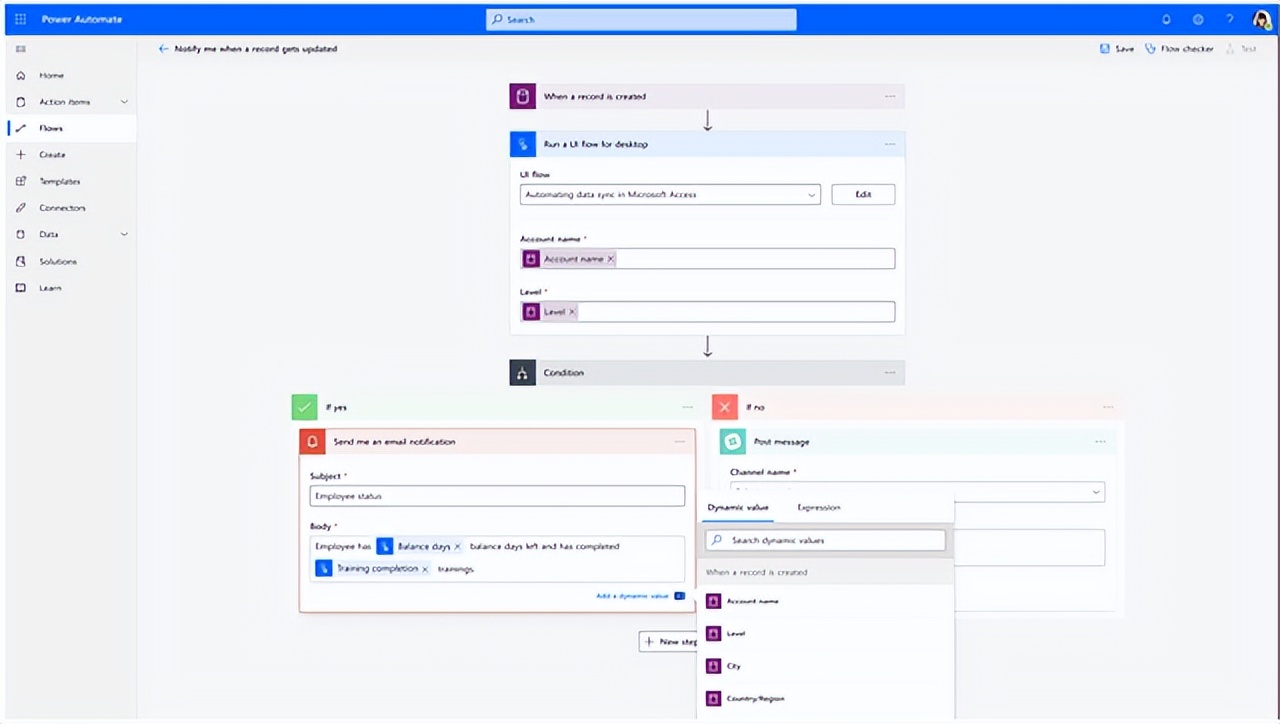
Task: Open more options for Condition step
Action: click(890, 373)
